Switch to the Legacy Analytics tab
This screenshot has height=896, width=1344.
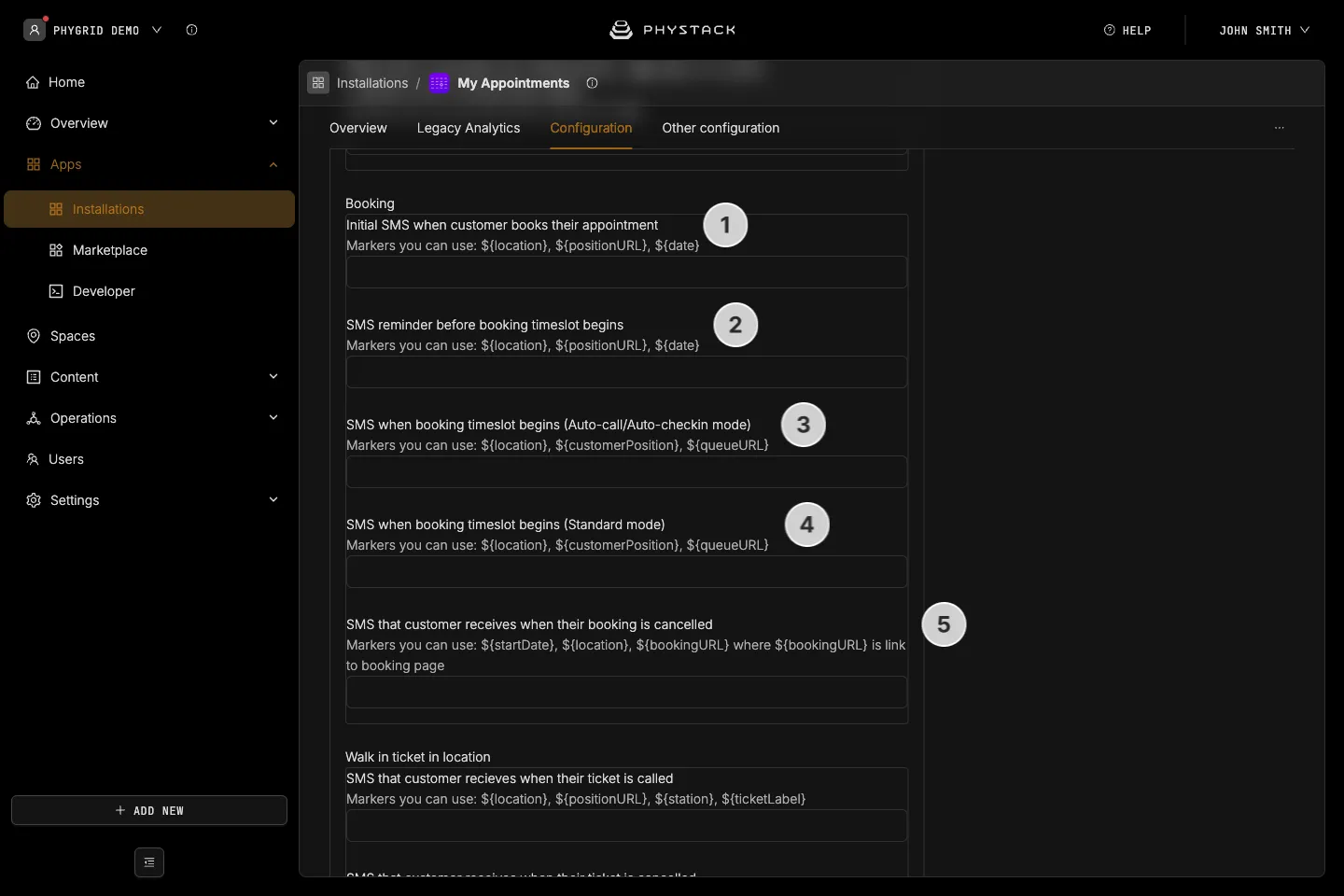click(x=469, y=128)
